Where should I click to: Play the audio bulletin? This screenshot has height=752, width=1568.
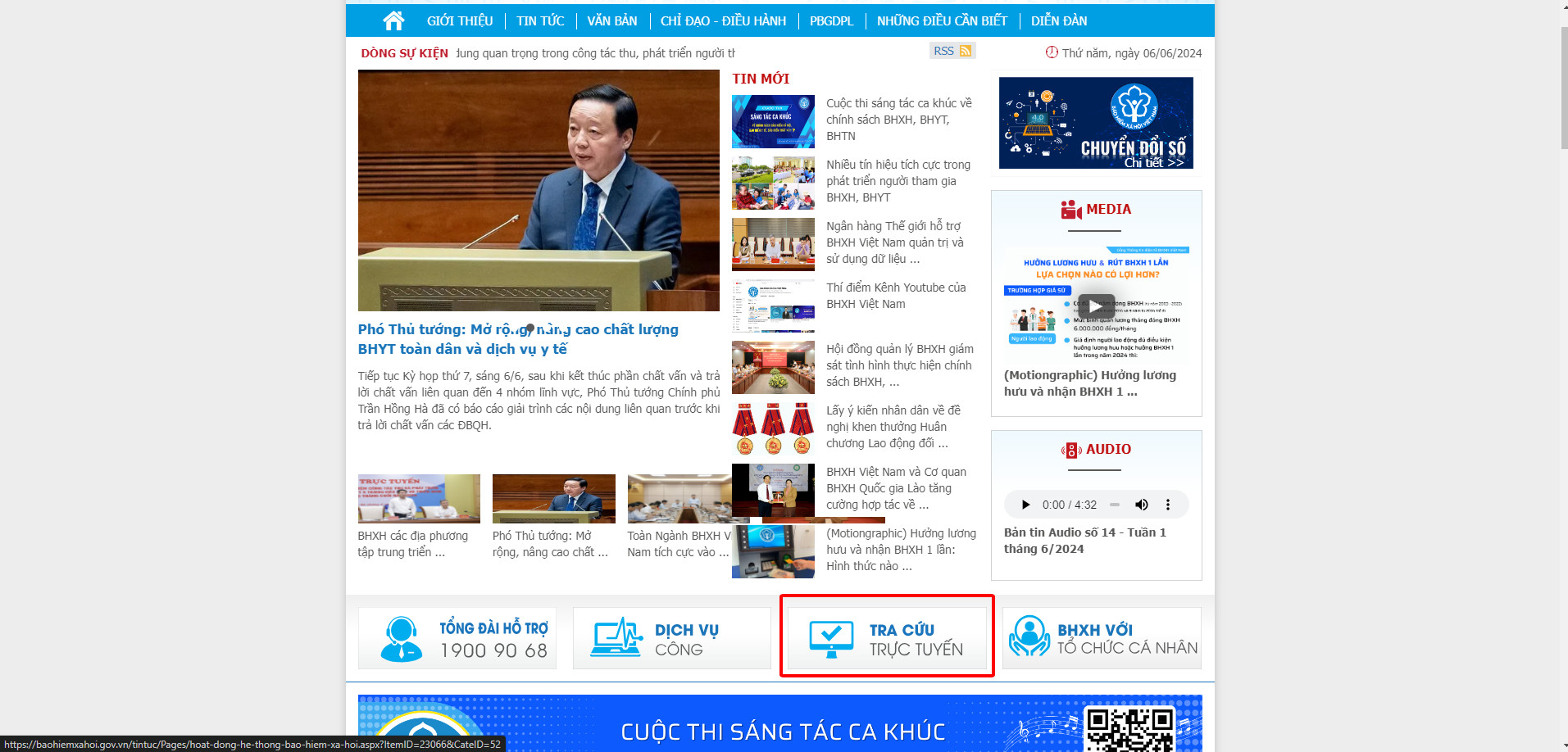1025,505
